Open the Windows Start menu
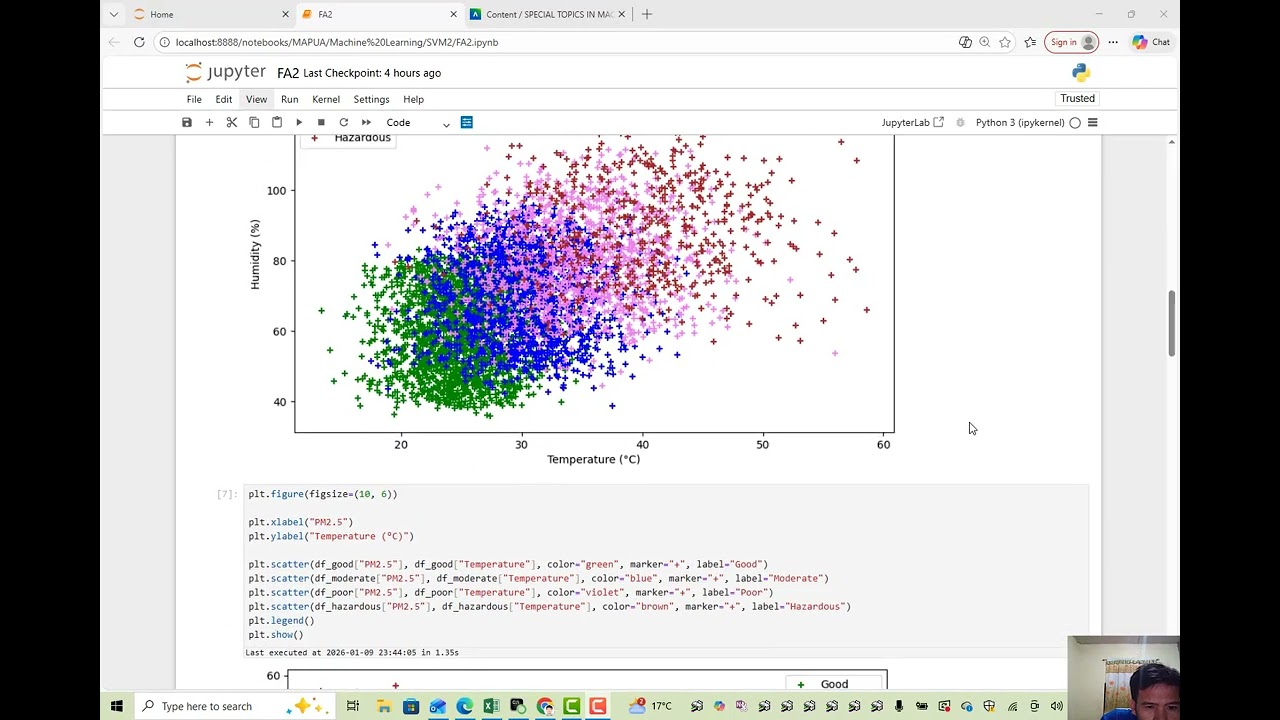1280x720 pixels. (x=117, y=706)
